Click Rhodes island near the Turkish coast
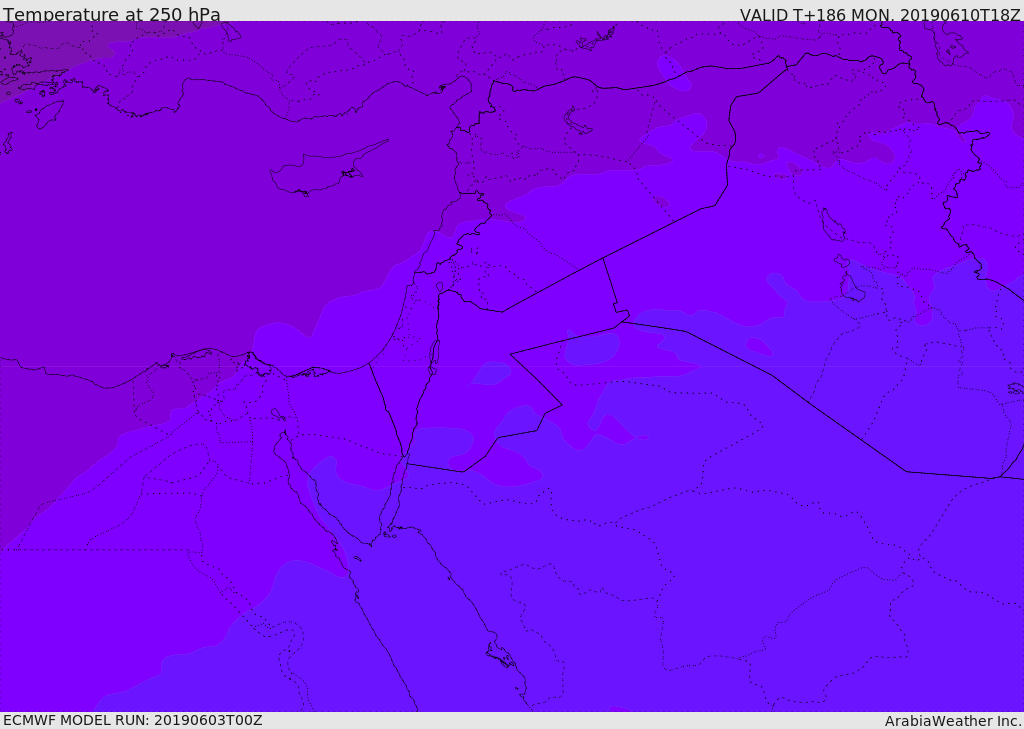1024x729 pixels. point(48,113)
